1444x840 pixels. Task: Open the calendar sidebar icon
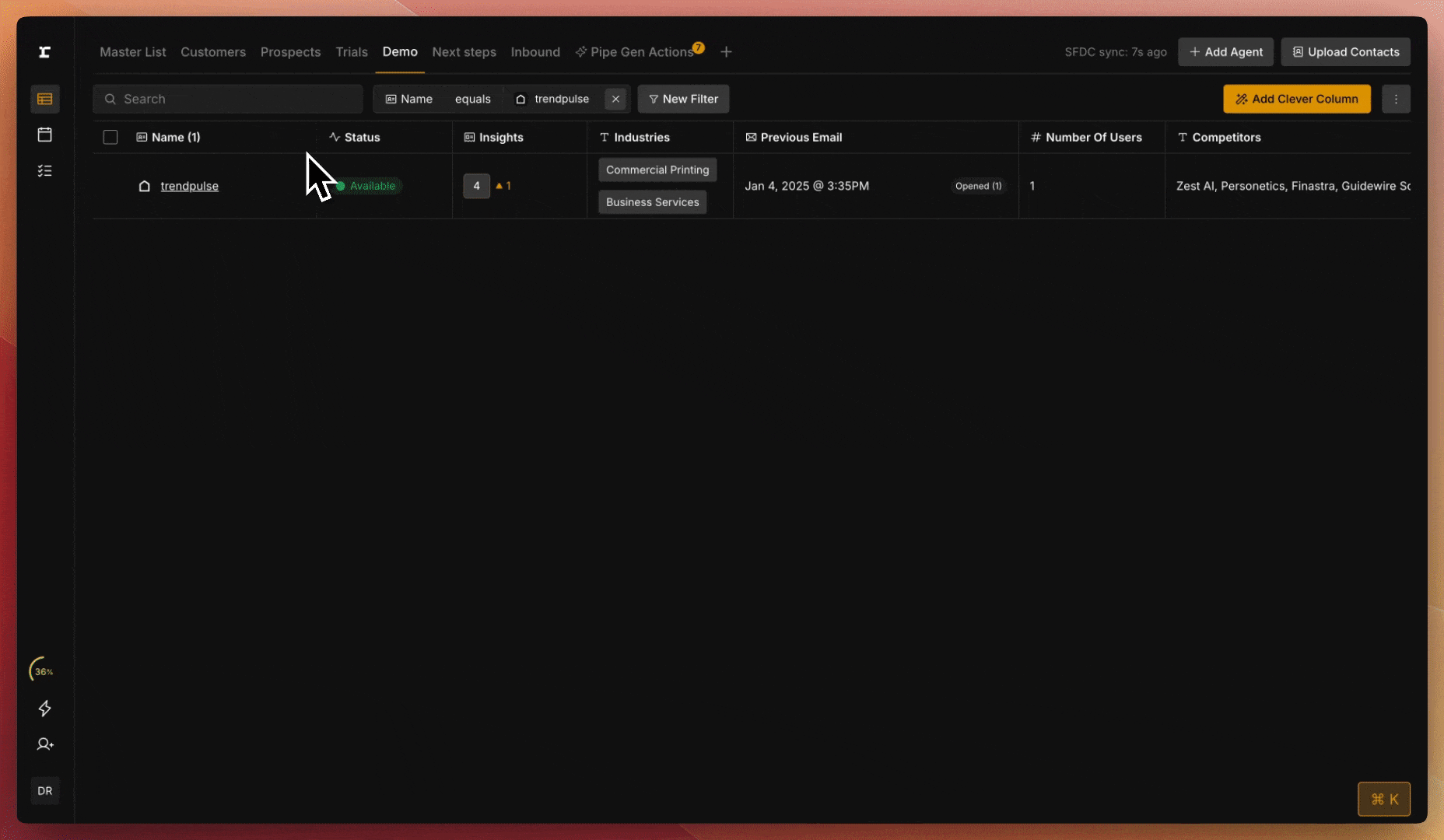[x=45, y=135]
